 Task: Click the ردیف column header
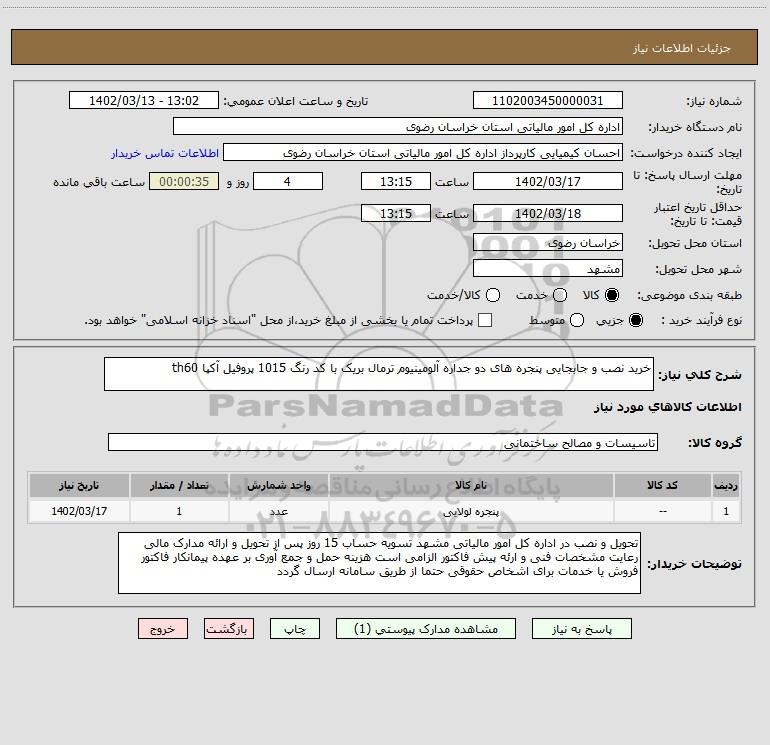726,485
